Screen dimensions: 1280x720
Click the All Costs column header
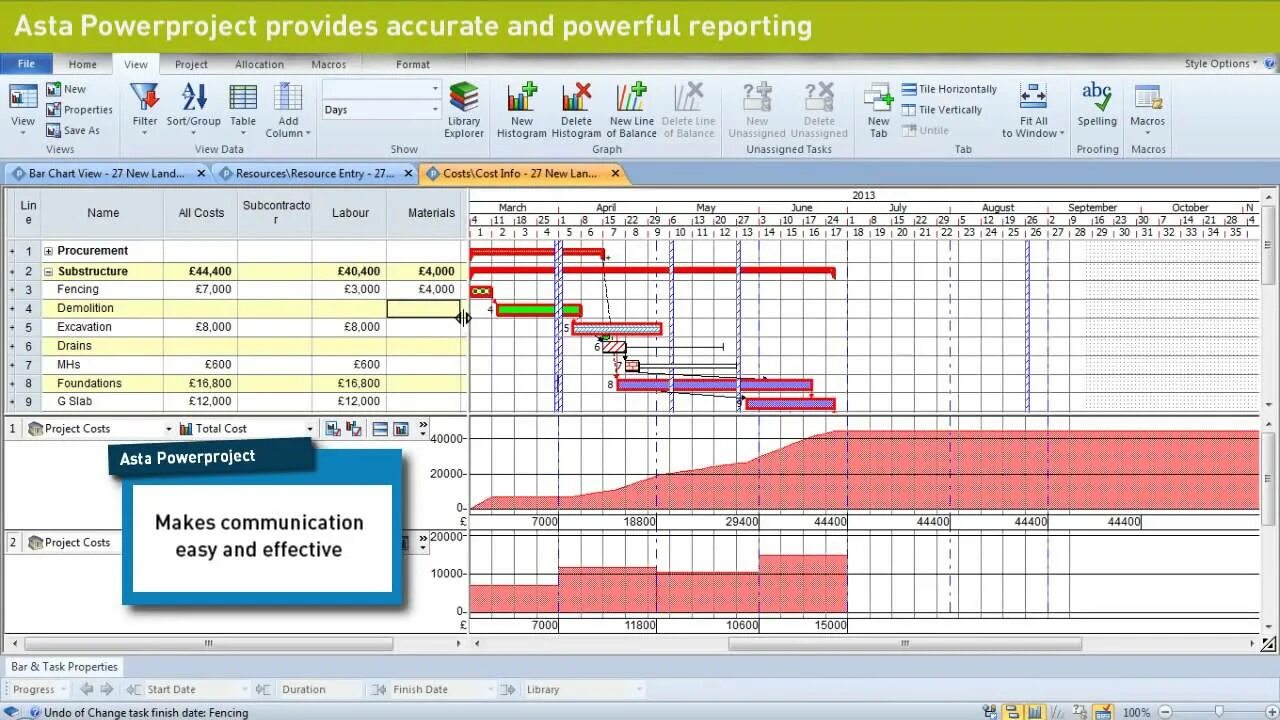pos(201,213)
